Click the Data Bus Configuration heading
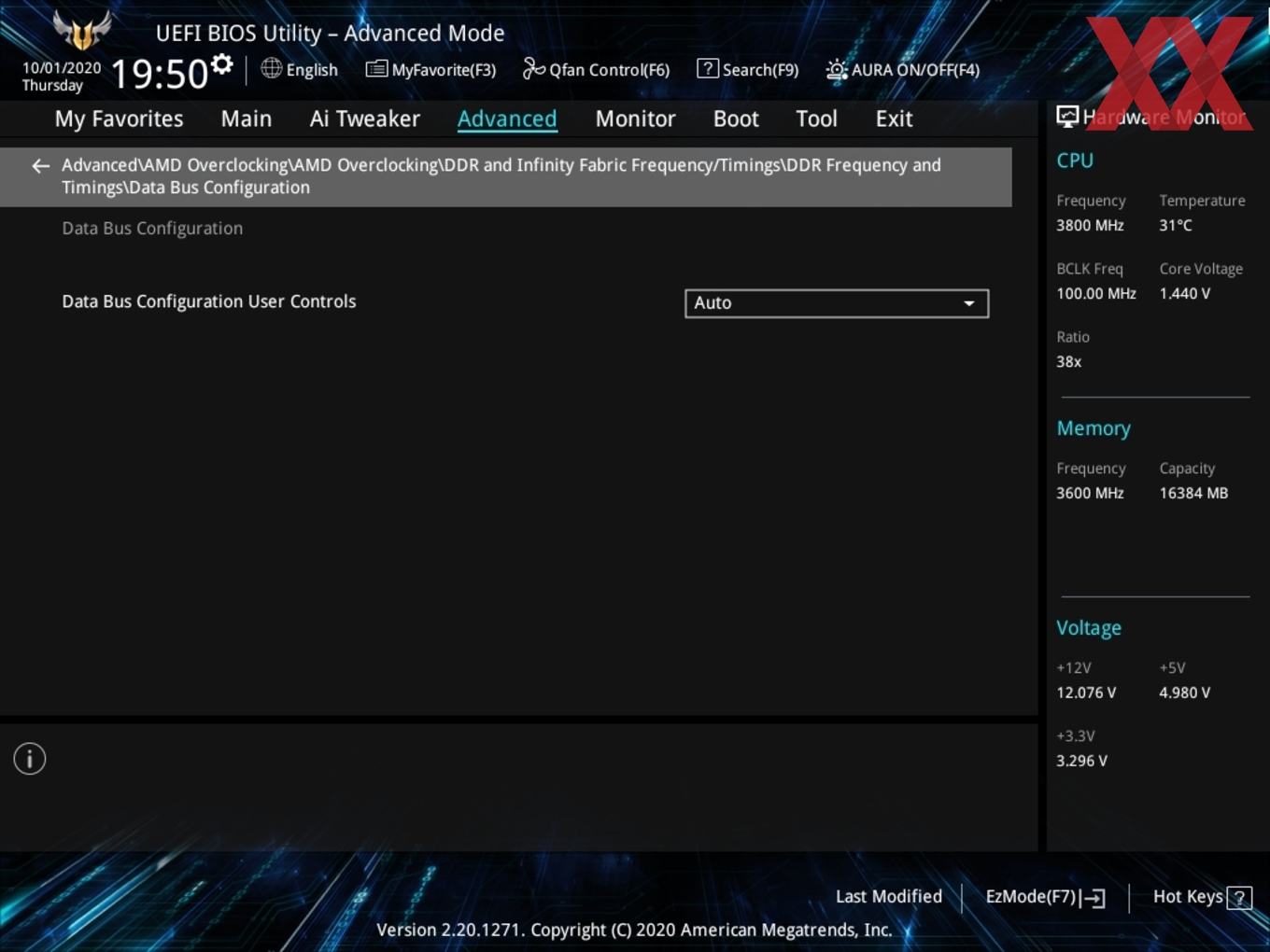This screenshot has width=1270, height=952. 152,229
